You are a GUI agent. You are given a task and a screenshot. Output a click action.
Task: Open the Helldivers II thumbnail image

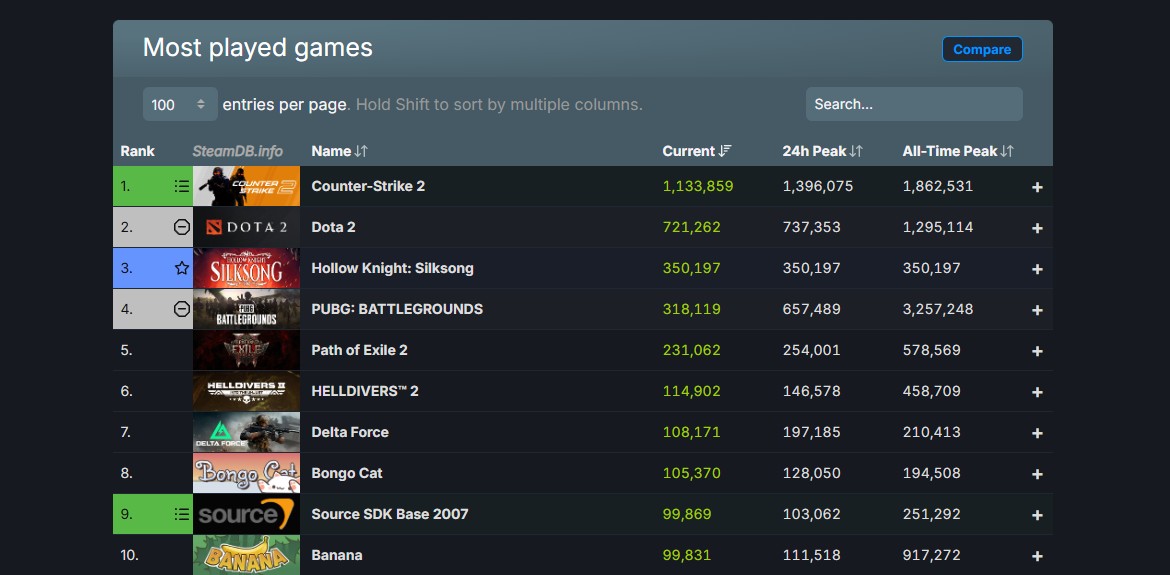[x=246, y=392]
